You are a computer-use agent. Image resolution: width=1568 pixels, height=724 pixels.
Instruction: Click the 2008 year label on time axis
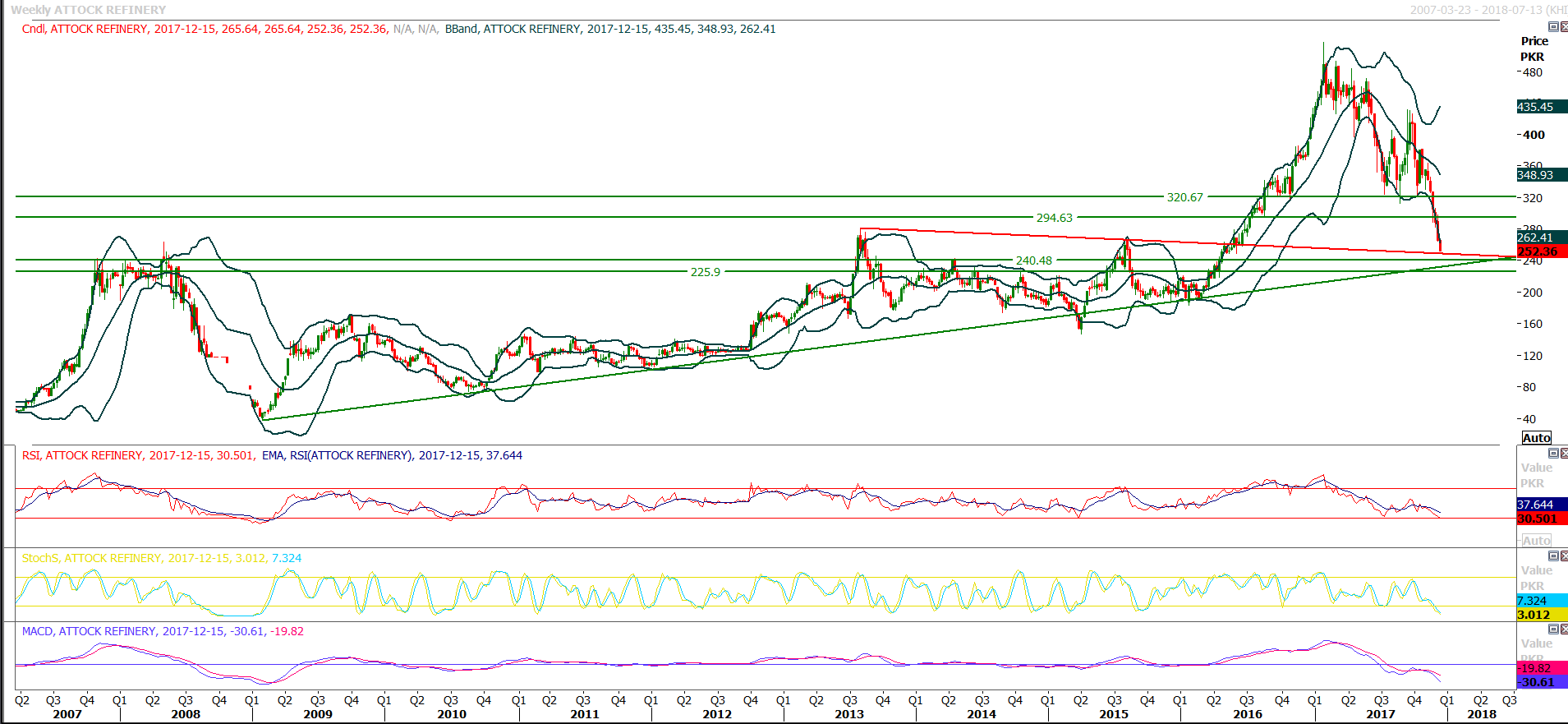pyautogui.click(x=186, y=714)
